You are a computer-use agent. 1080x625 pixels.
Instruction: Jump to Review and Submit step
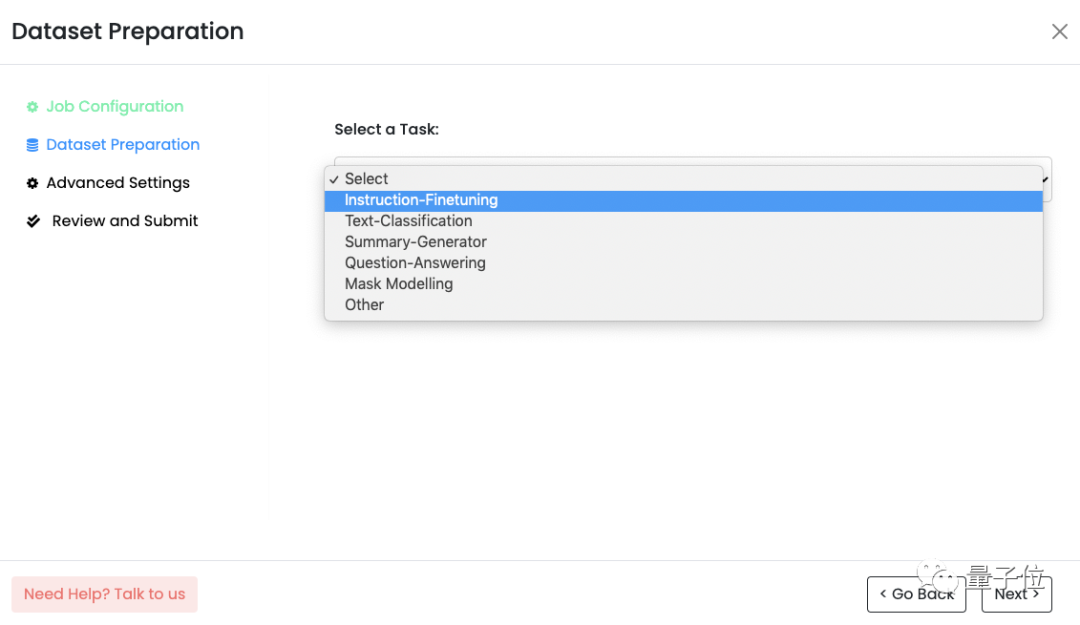pyautogui.click(x=125, y=221)
